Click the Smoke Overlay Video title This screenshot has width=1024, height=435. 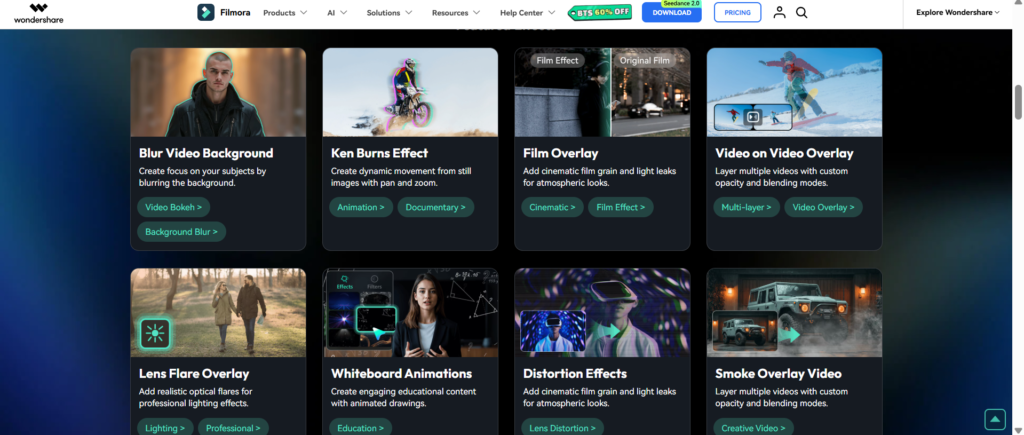pyautogui.click(x=778, y=374)
